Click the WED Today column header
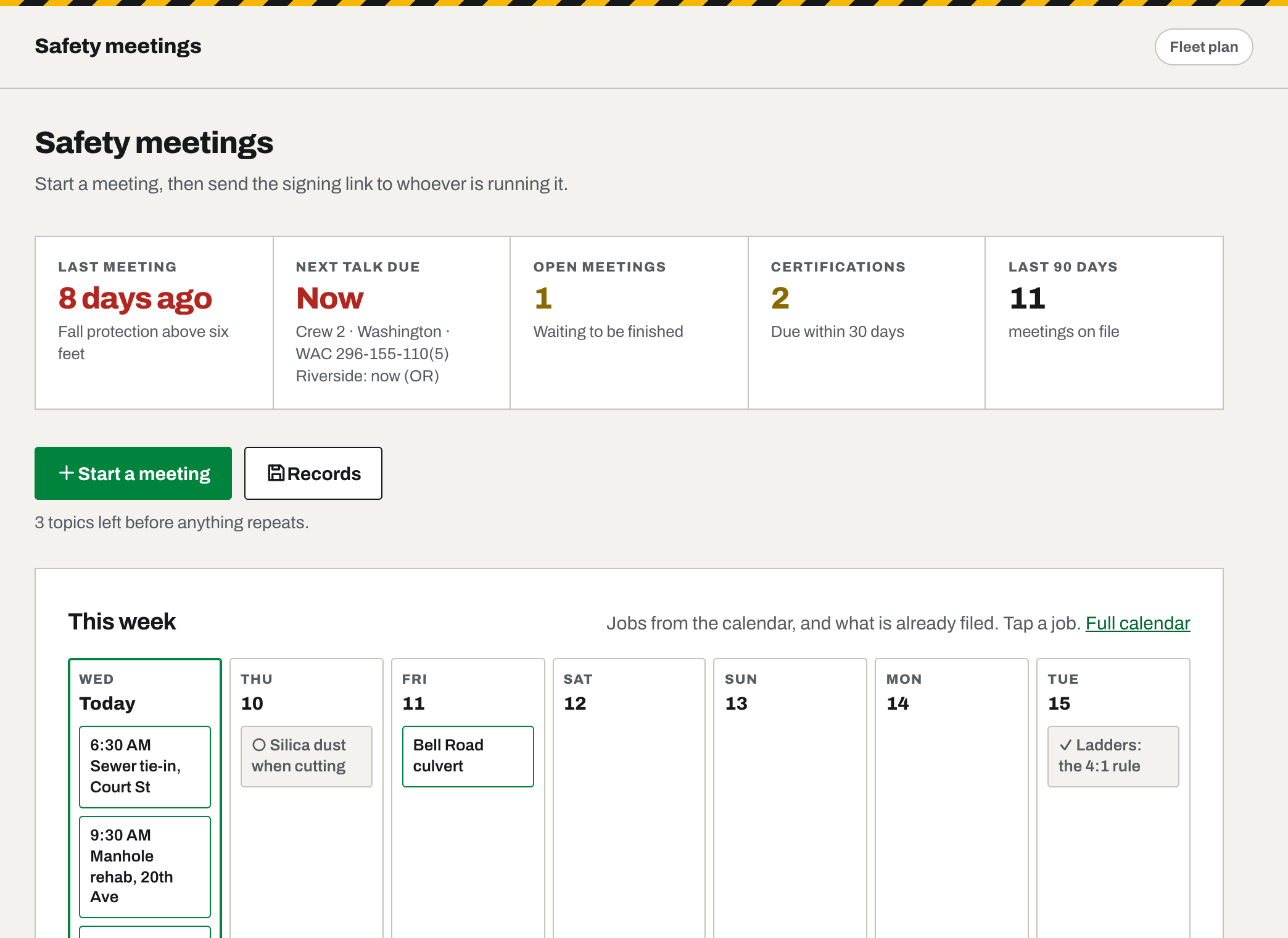 107,692
